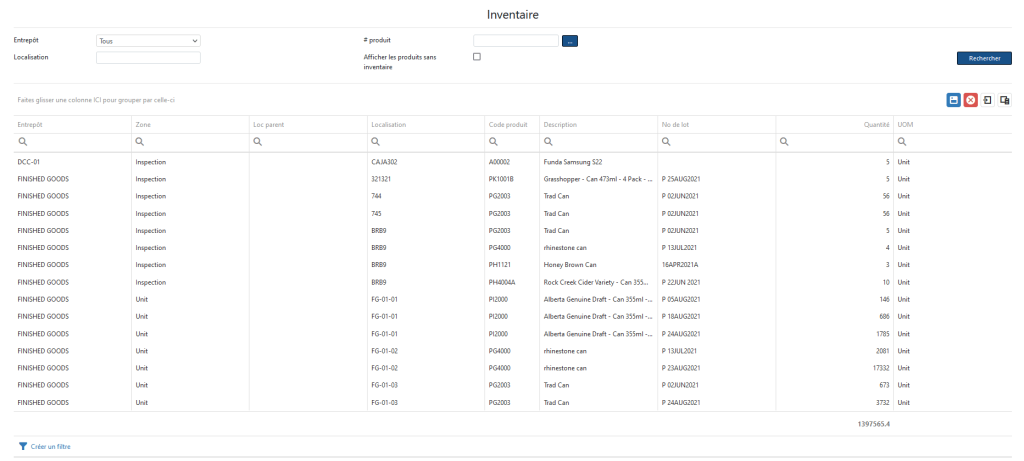Click the search icon under Code produit column

[x=493, y=142]
